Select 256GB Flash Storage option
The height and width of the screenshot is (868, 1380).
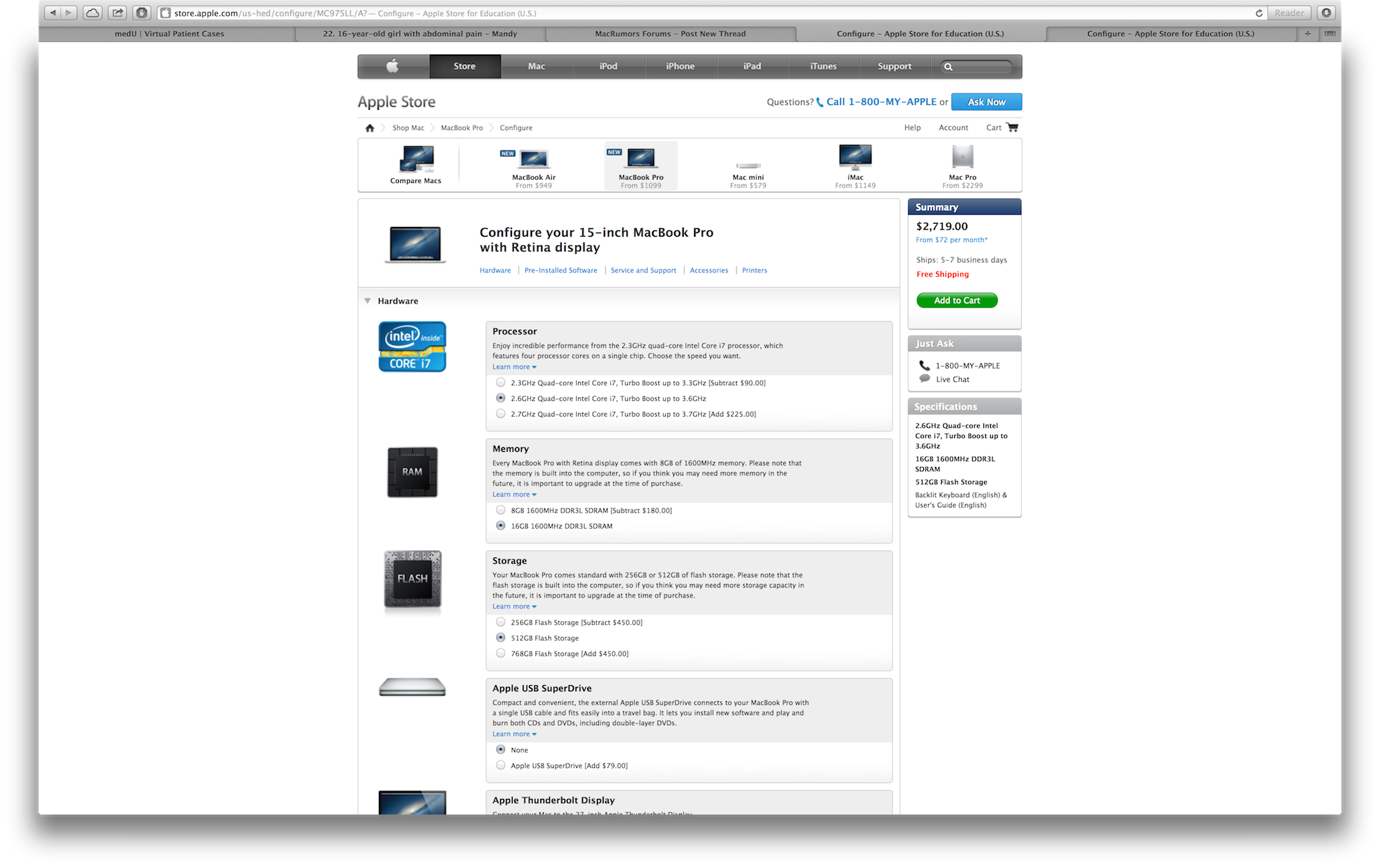tap(500, 622)
